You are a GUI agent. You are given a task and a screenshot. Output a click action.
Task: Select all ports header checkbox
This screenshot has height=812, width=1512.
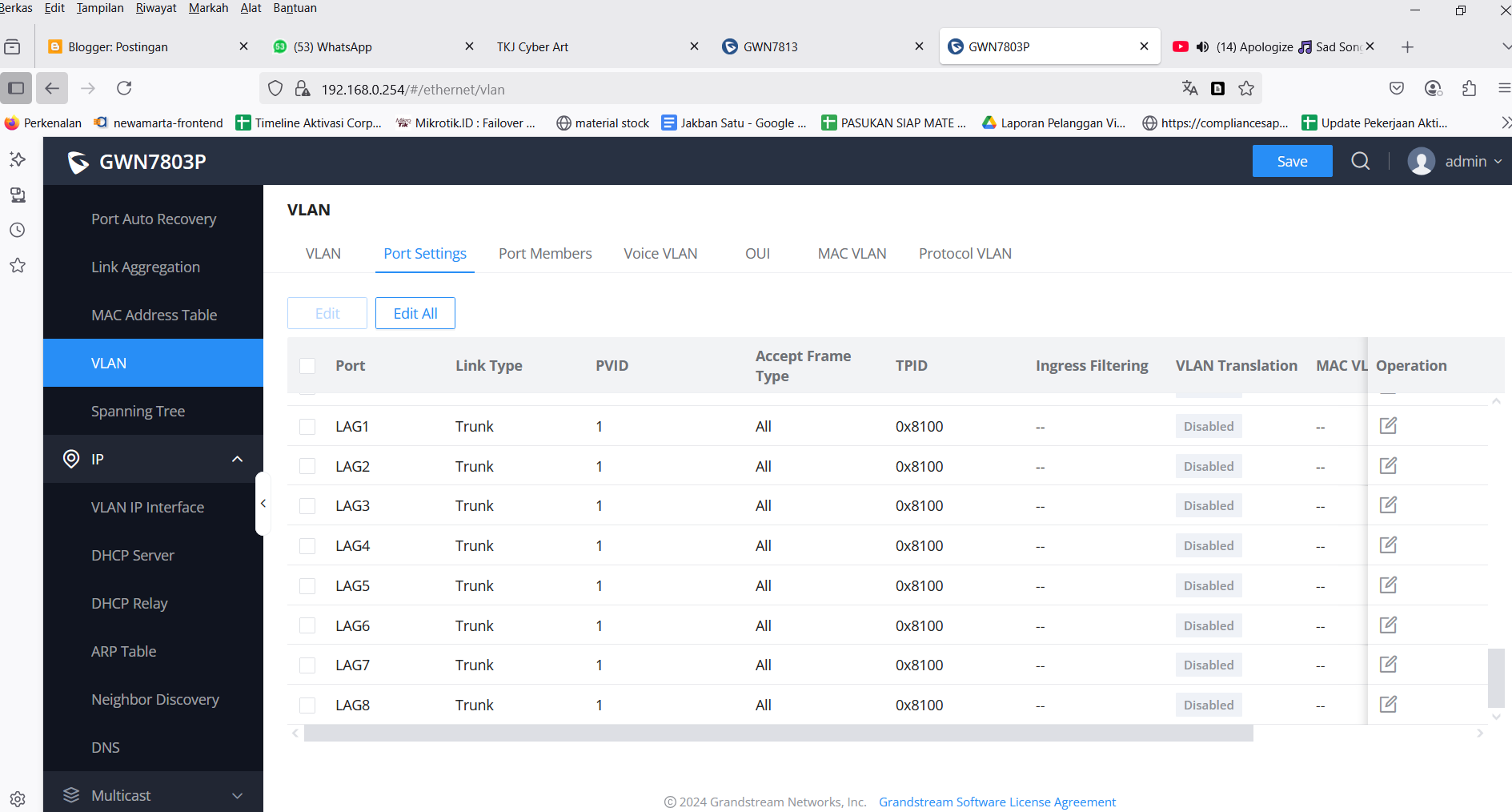(307, 366)
